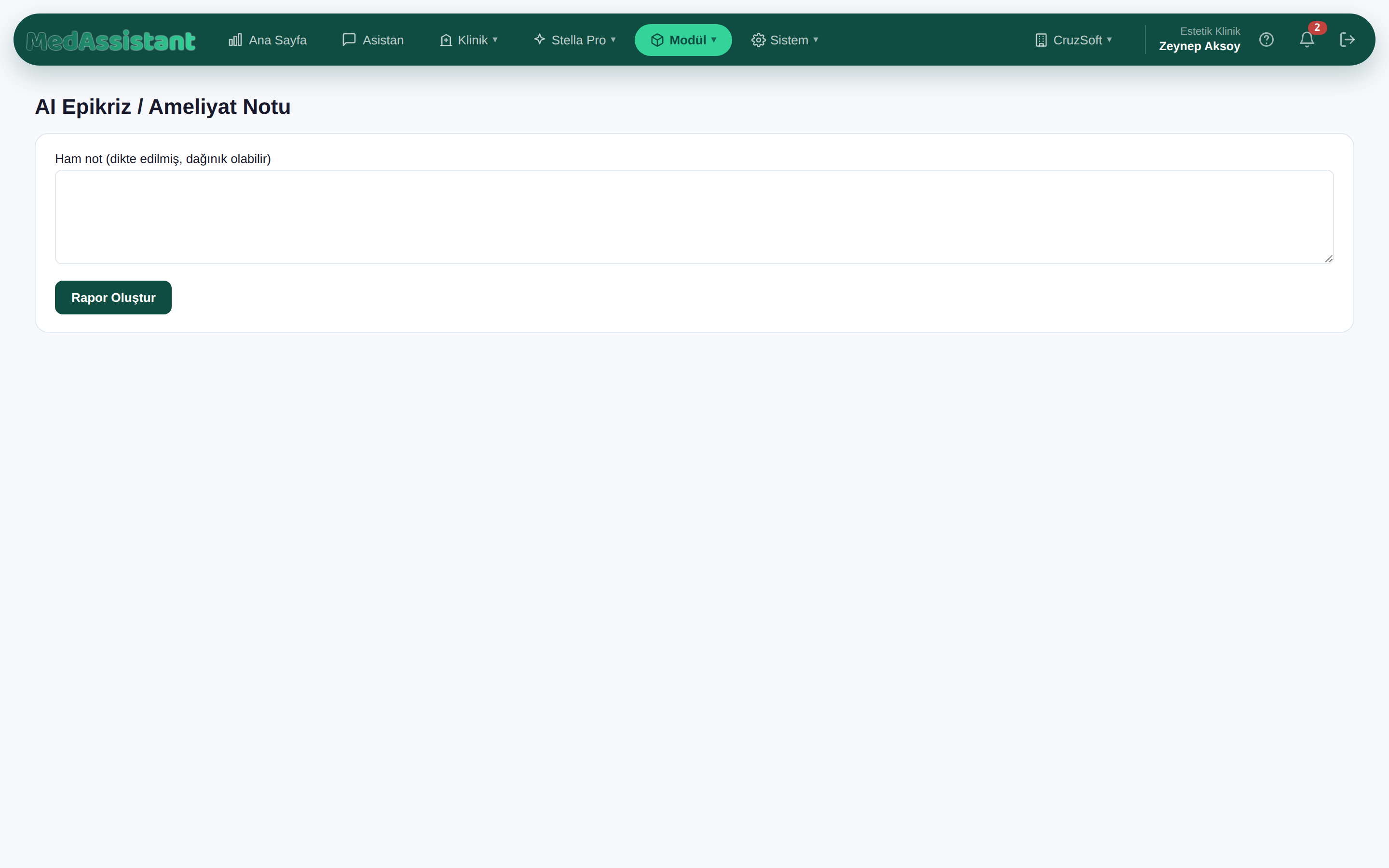
Task: Open the Asistan menu item
Action: (373, 40)
